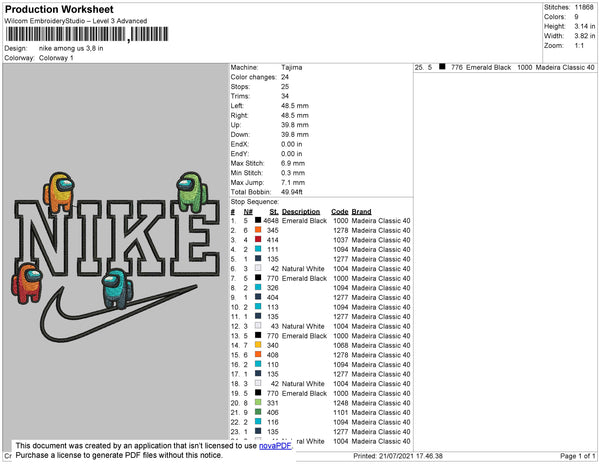Click the Brand column header
Viewport: 600px width, 464px height.
pos(362,212)
